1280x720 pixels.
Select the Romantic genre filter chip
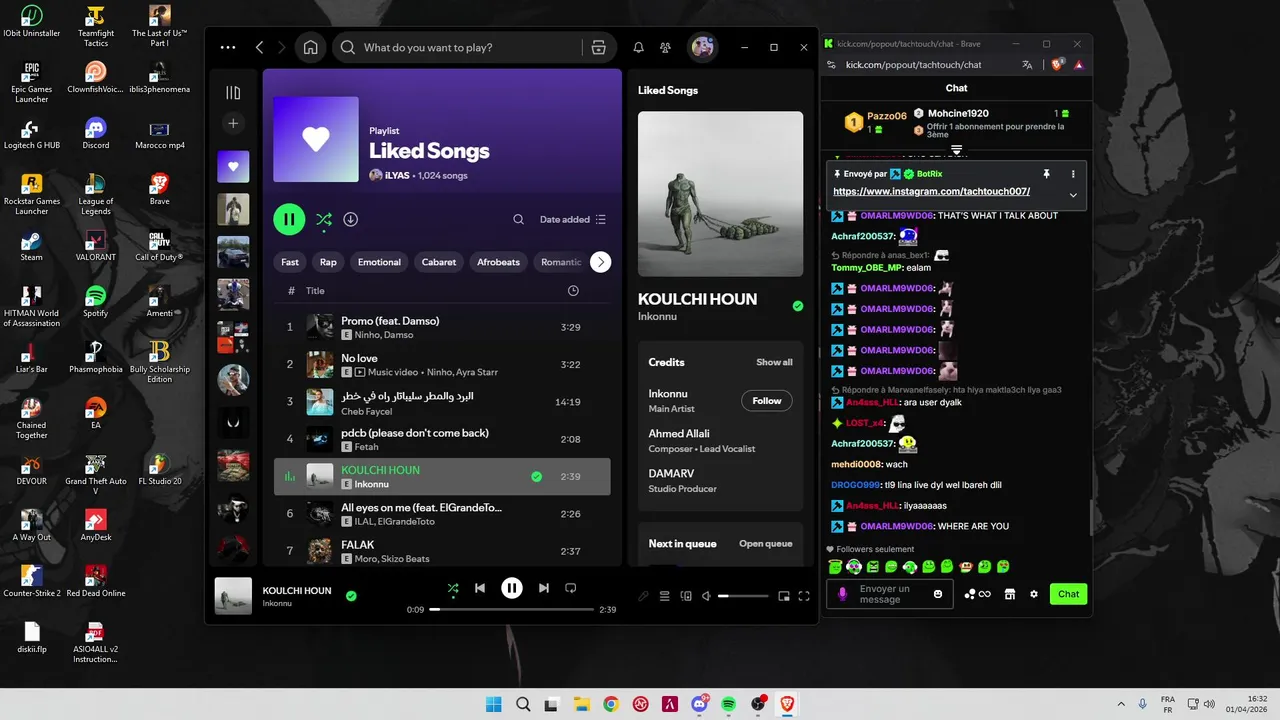(x=561, y=262)
